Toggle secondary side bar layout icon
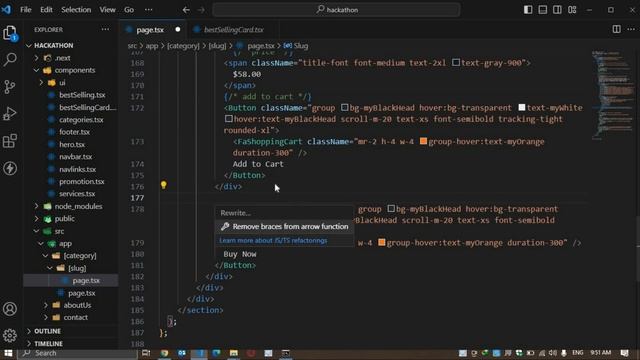Image resolution: width=640 pixels, height=360 pixels. click(x=557, y=9)
